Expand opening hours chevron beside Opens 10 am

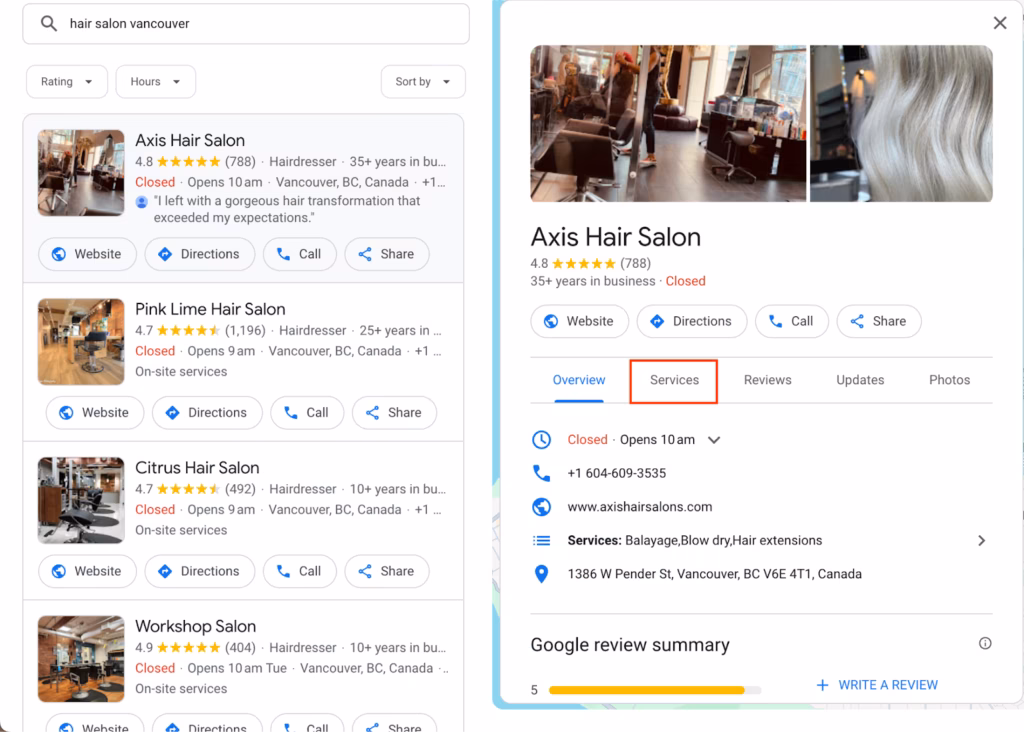click(x=714, y=440)
